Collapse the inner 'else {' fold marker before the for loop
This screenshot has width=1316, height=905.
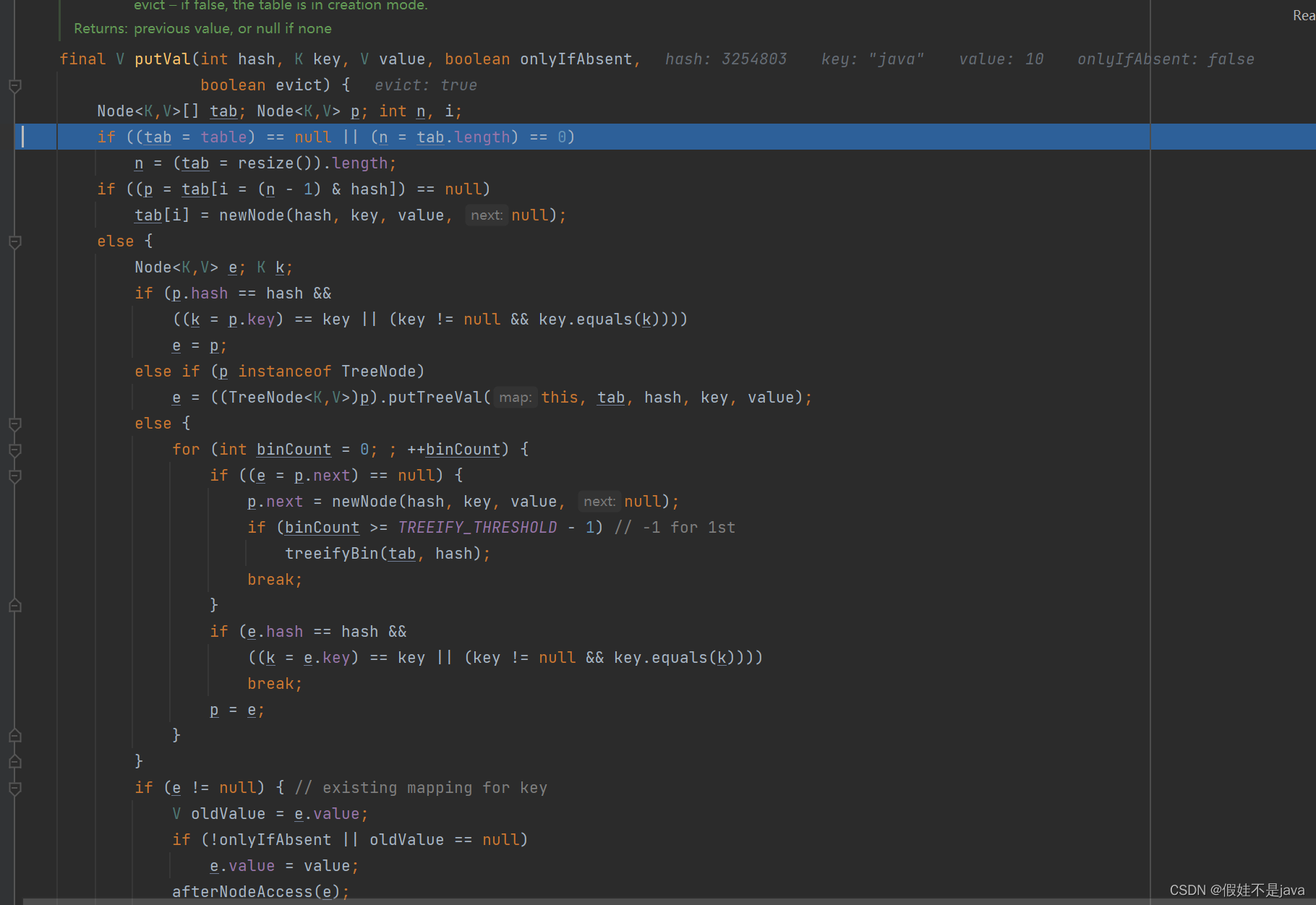point(14,424)
